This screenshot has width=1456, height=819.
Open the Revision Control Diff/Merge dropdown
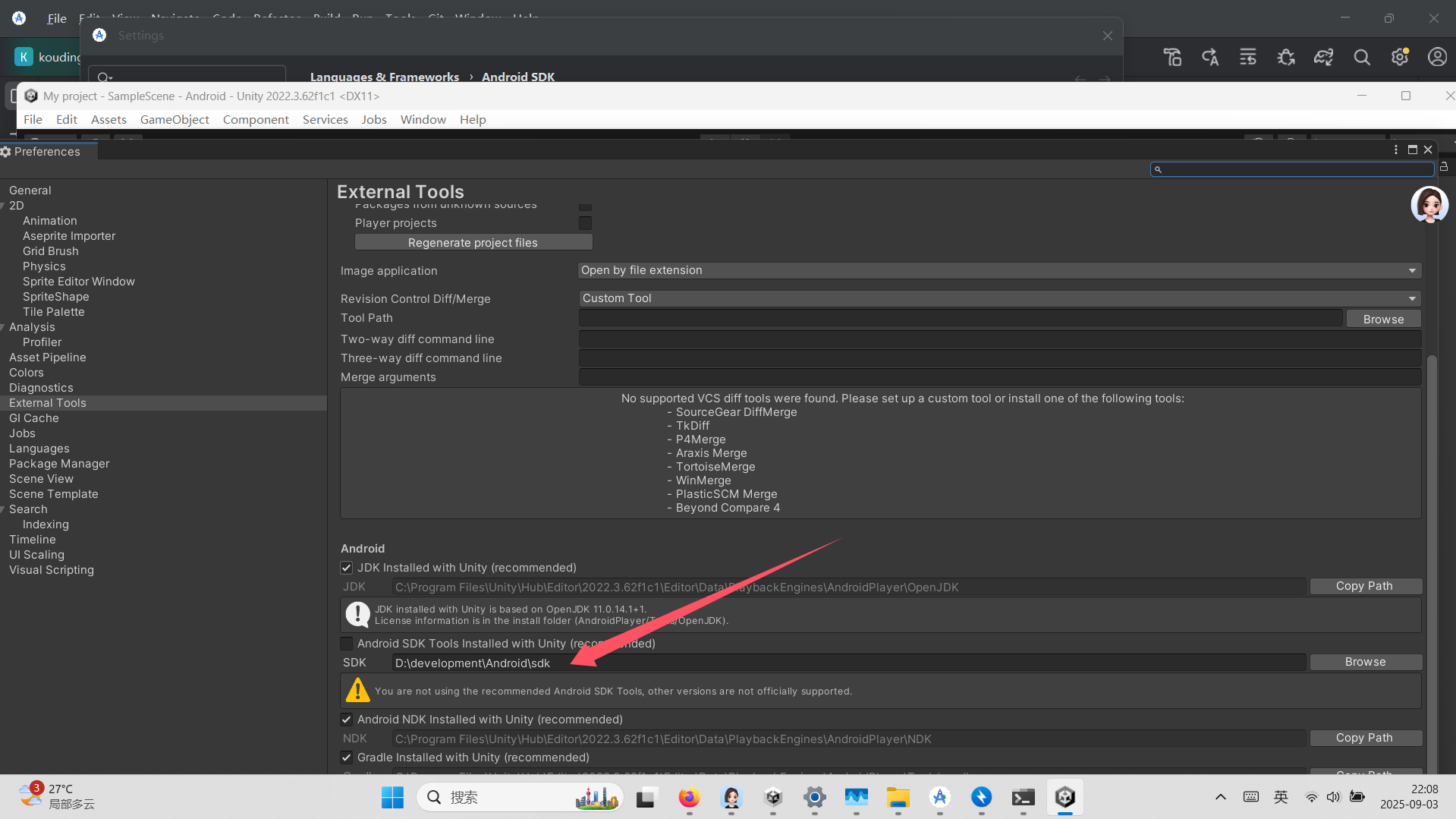[999, 298]
